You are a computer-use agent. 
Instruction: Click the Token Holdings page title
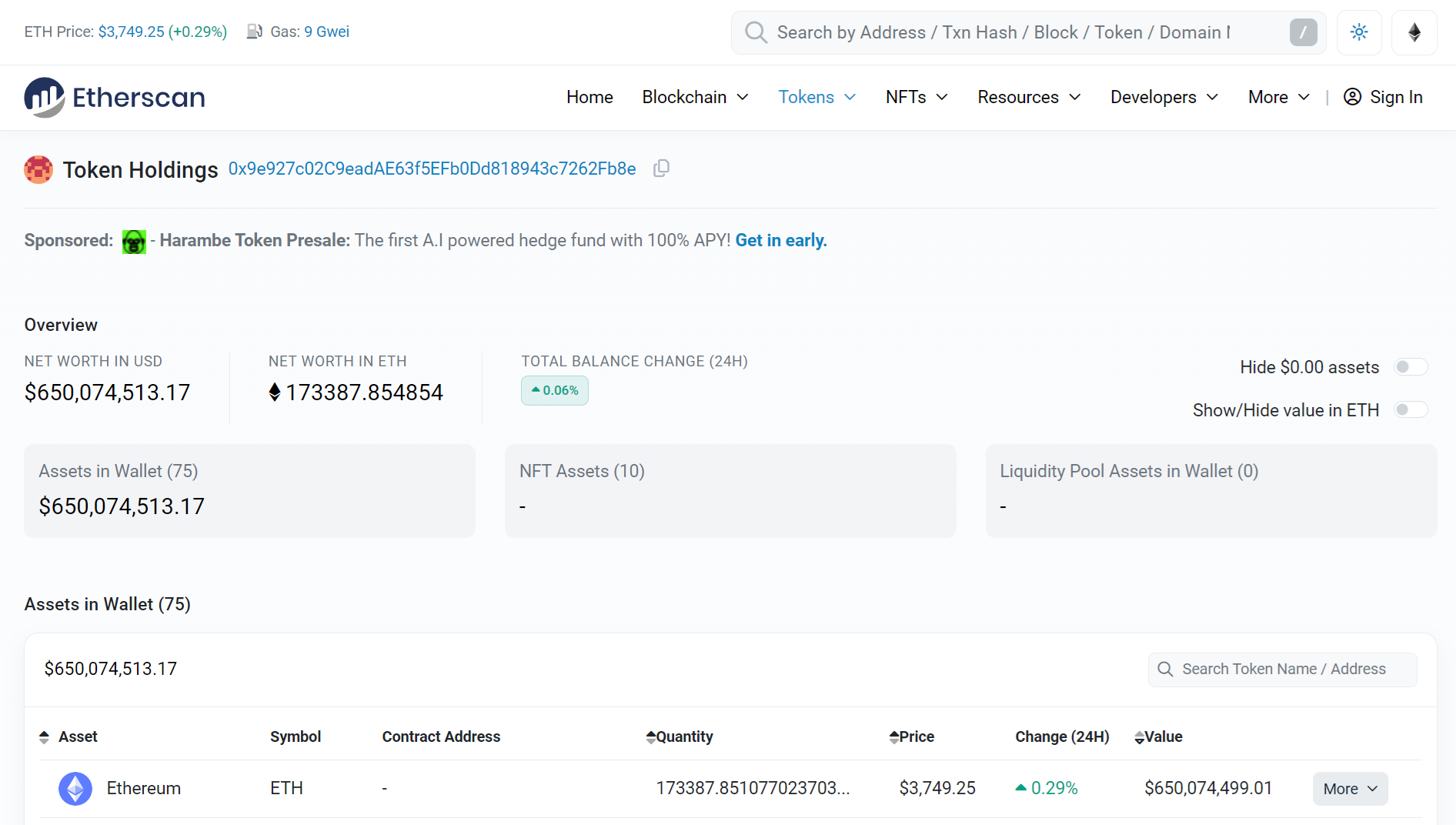point(140,169)
